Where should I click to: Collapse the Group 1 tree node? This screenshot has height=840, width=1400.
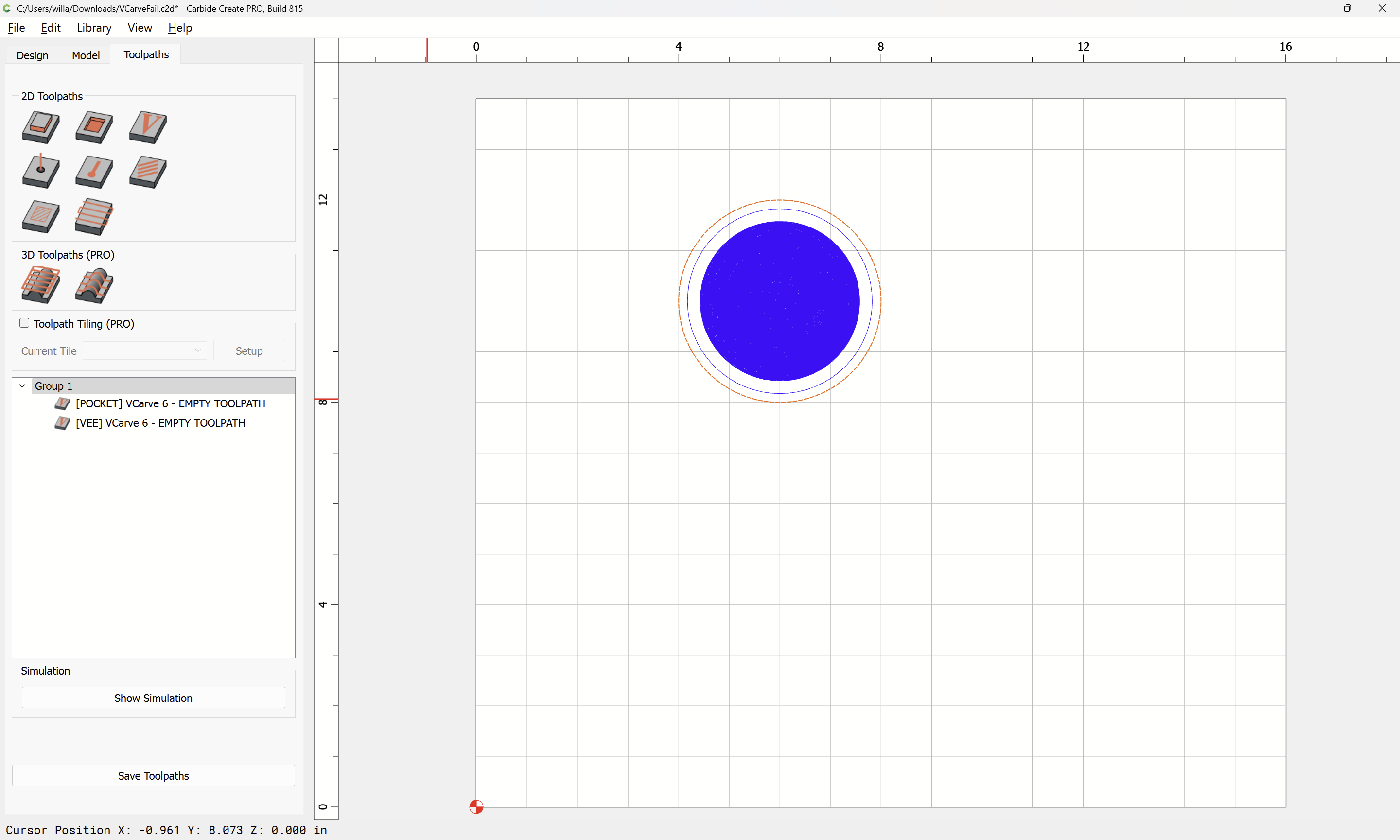pyautogui.click(x=22, y=386)
